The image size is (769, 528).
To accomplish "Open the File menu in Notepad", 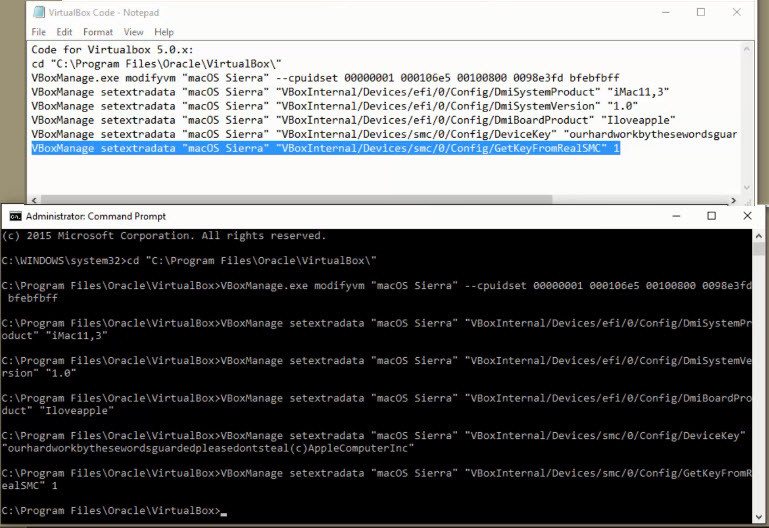I will coord(38,32).
